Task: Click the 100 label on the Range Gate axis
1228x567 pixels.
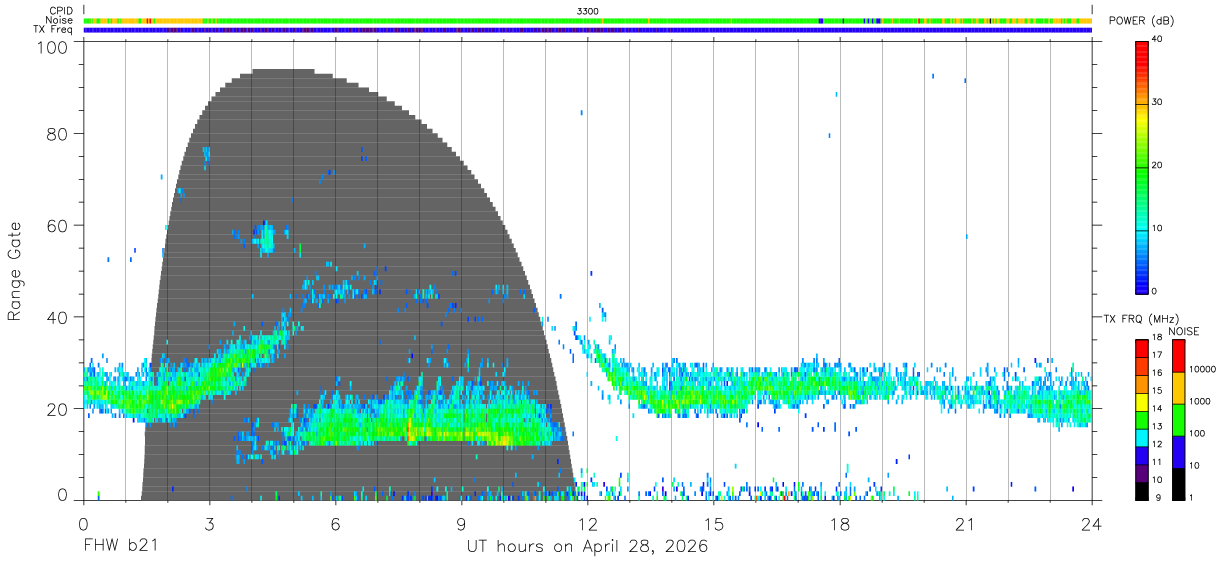Action: [52, 47]
